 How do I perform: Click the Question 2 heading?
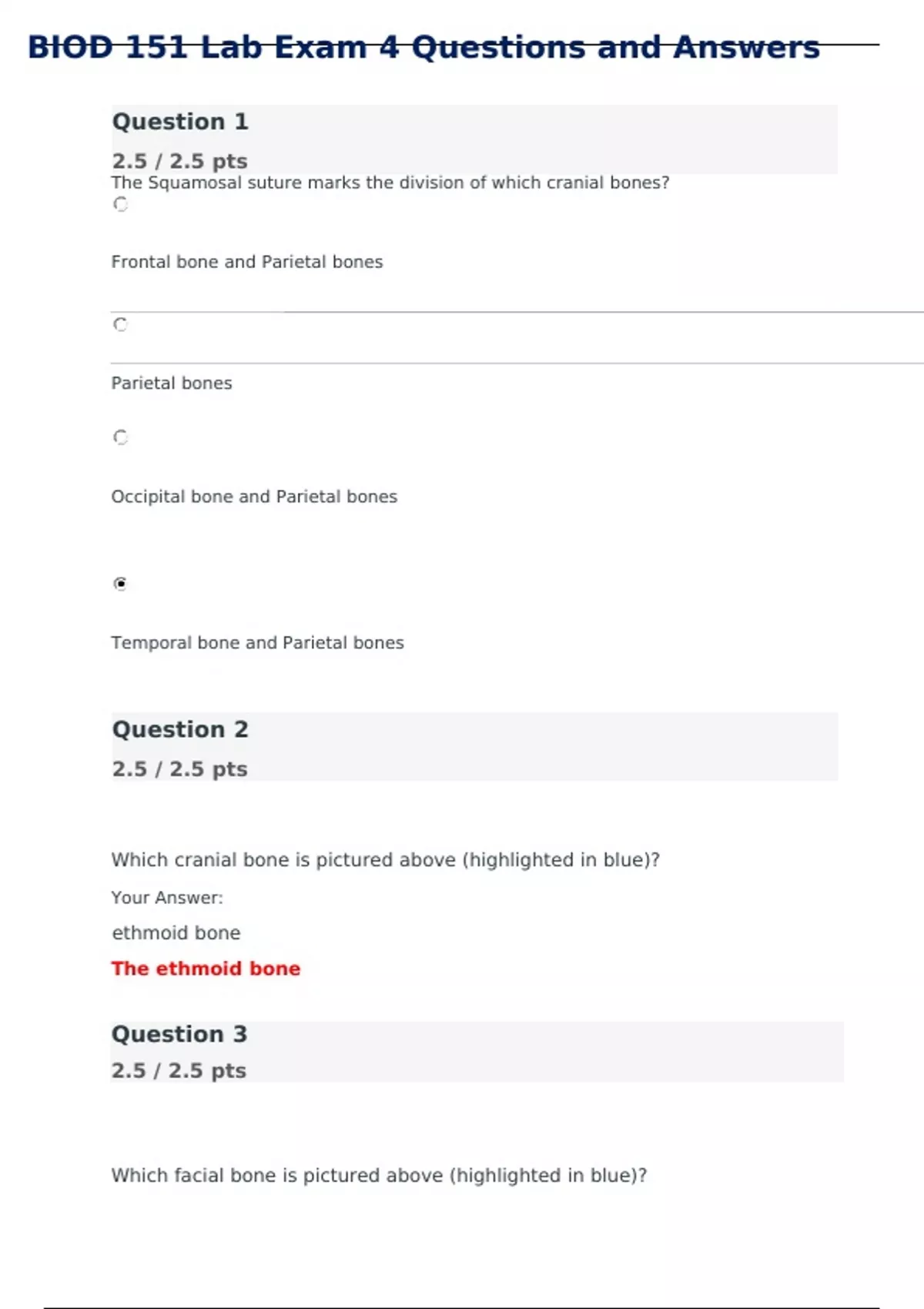coord(180,729)
